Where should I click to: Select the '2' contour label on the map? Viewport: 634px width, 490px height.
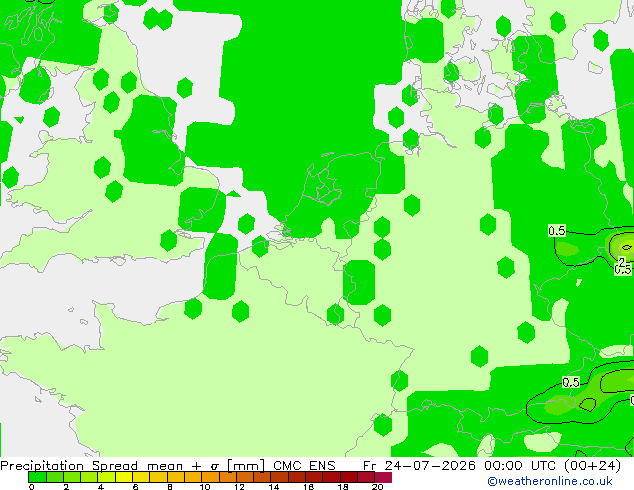point(622,262)
